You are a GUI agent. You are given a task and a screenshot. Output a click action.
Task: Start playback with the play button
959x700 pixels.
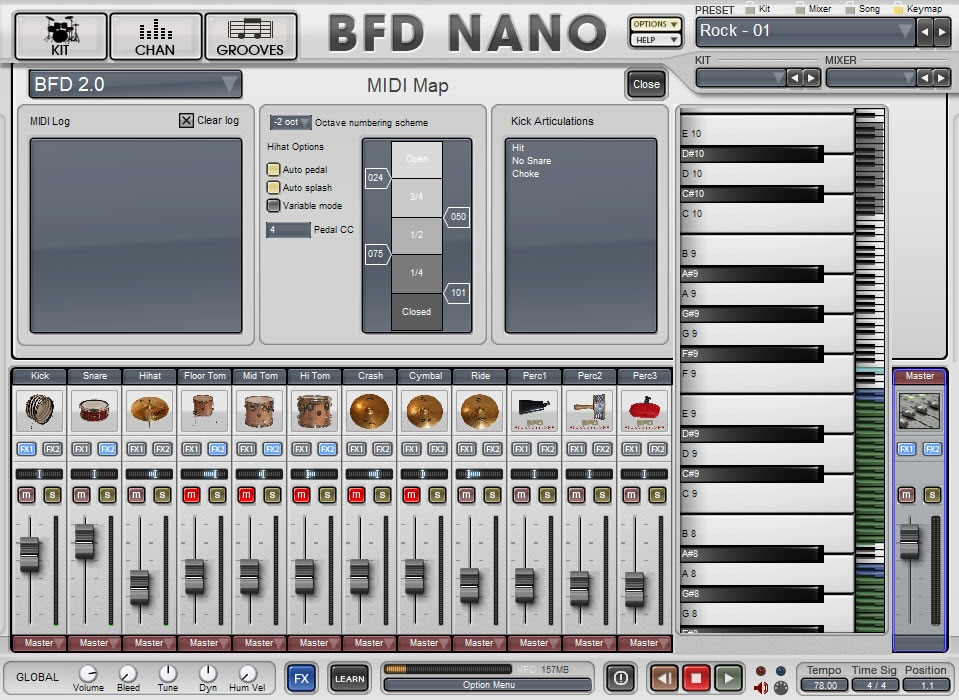click(728, 678)
